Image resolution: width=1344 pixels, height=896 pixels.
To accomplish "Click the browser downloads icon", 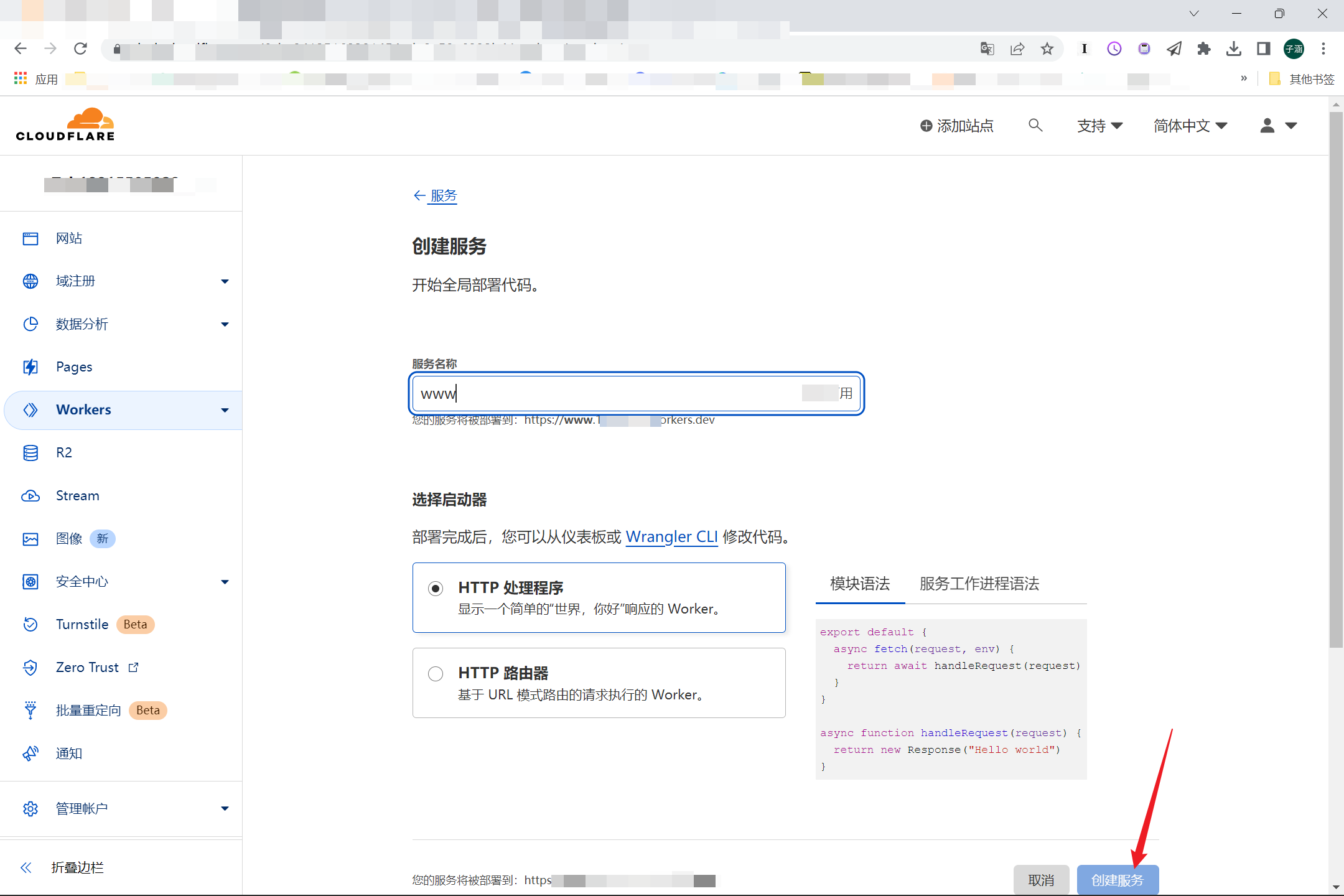I will [x=1234, y=49].
